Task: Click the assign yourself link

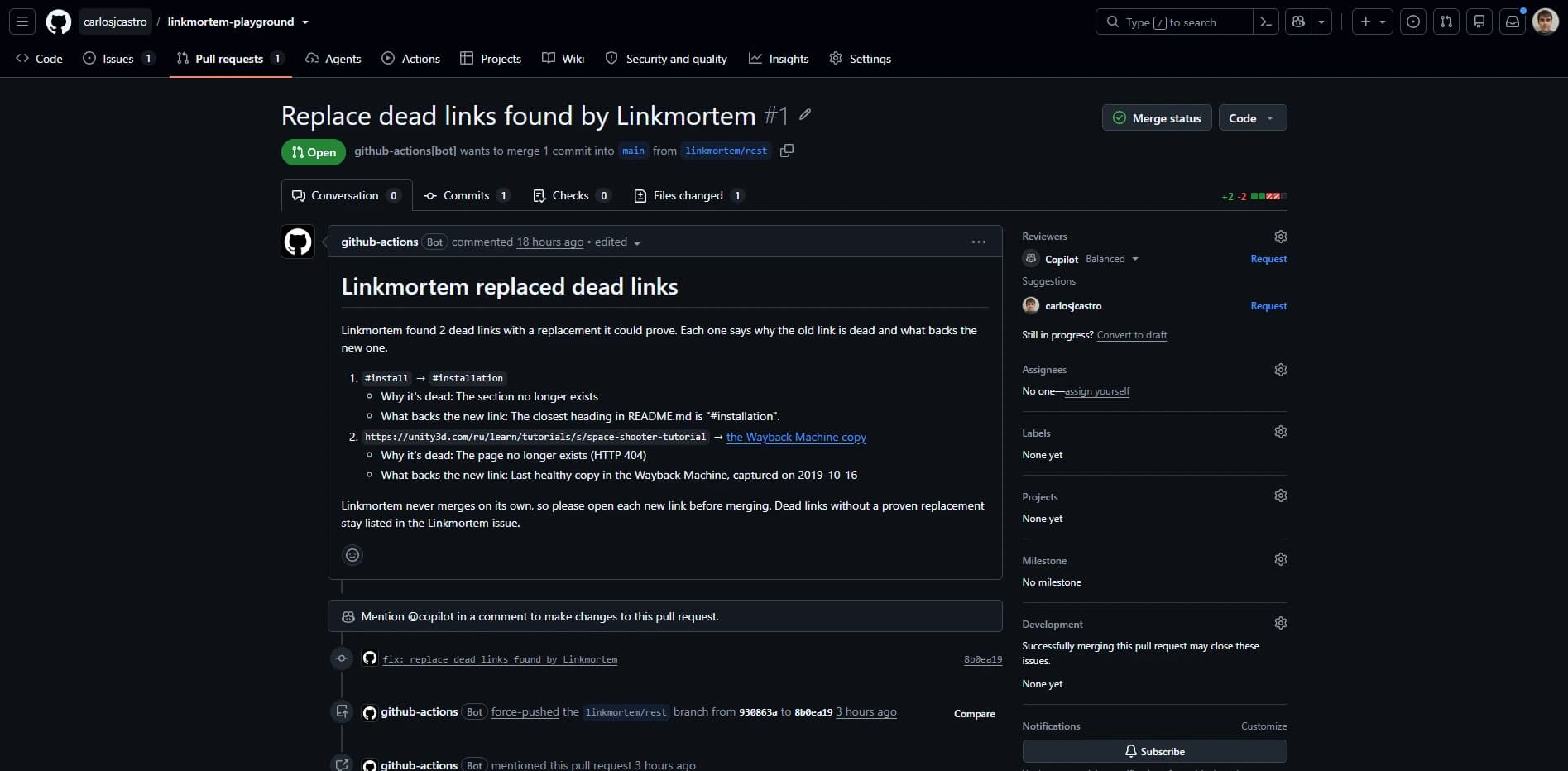Action: click(1097, 391)
